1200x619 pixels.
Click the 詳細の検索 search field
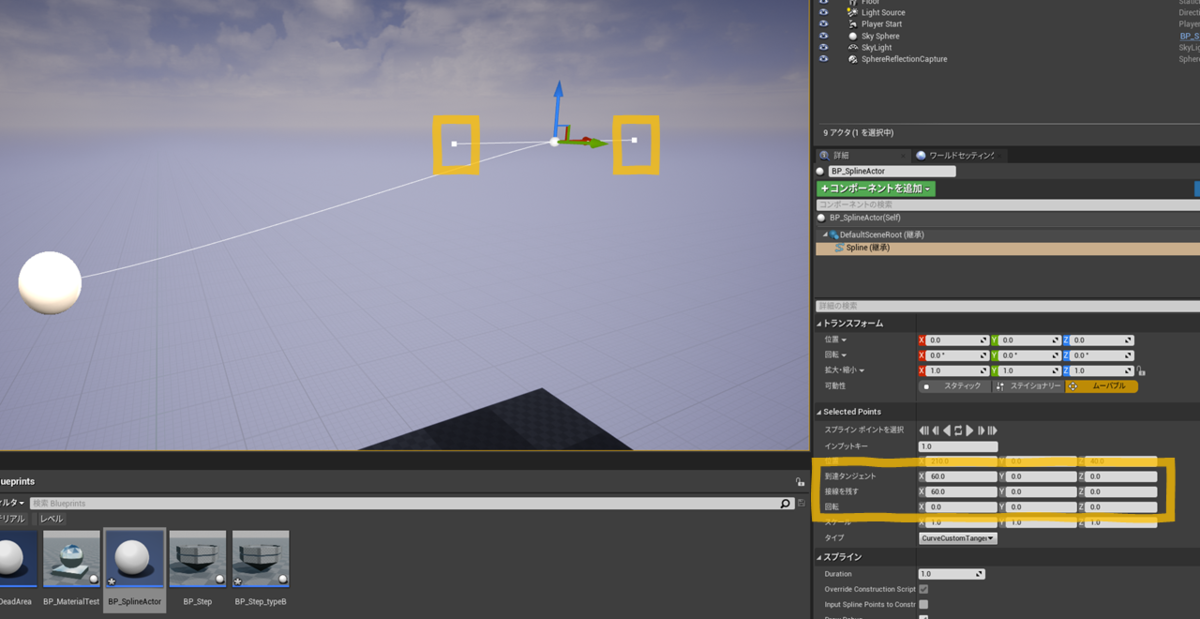[1008, 306]
